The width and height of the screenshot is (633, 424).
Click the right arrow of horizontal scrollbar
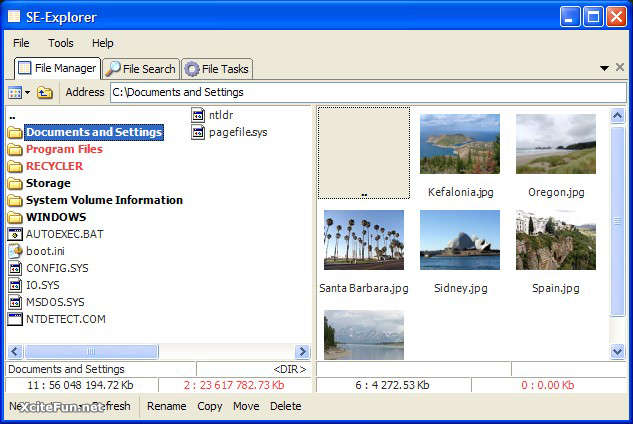(302, 351)
